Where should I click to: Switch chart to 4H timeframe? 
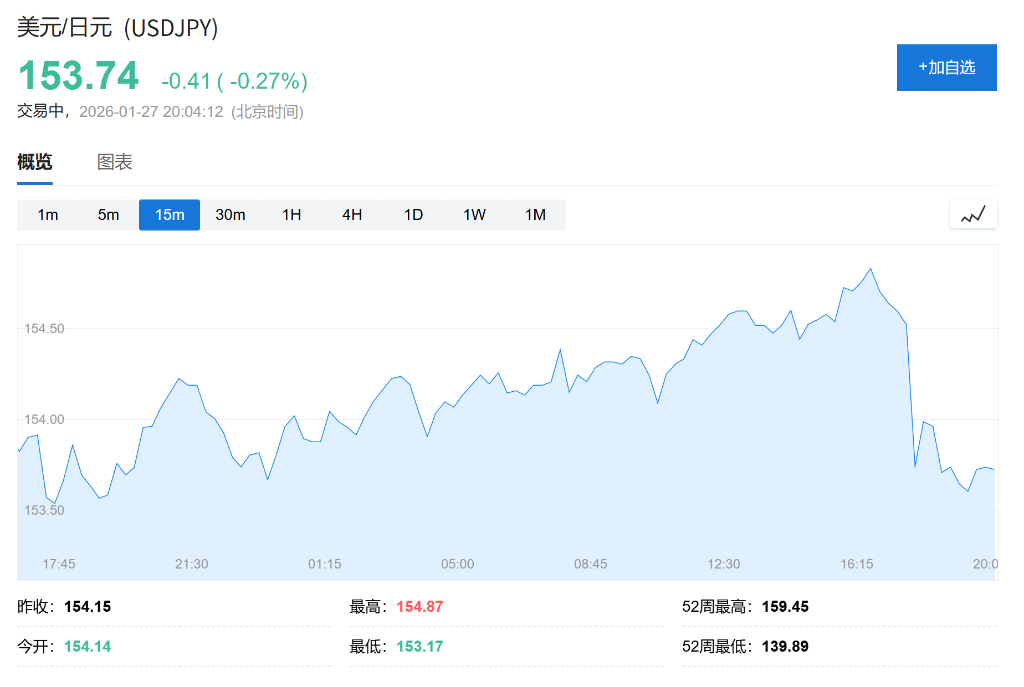pyautogui.click(x=352, y=215)
